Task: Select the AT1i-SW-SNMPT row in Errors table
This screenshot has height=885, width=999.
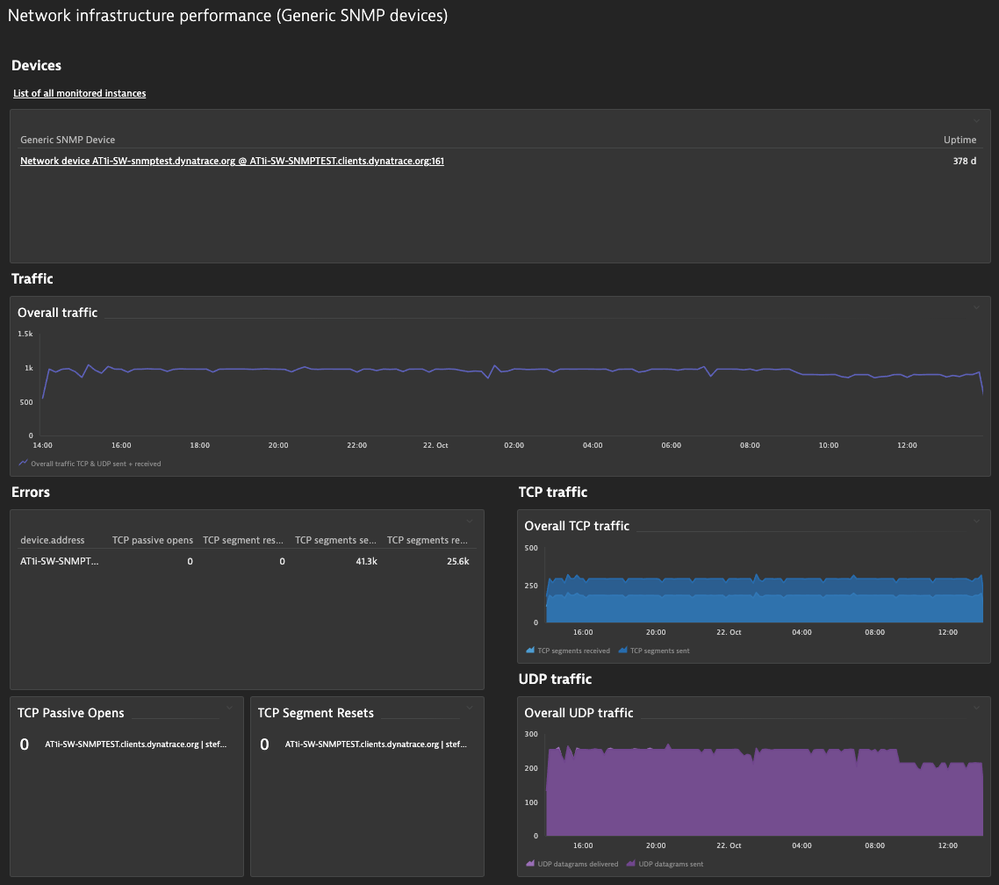Action: click(x=59, y=562)
